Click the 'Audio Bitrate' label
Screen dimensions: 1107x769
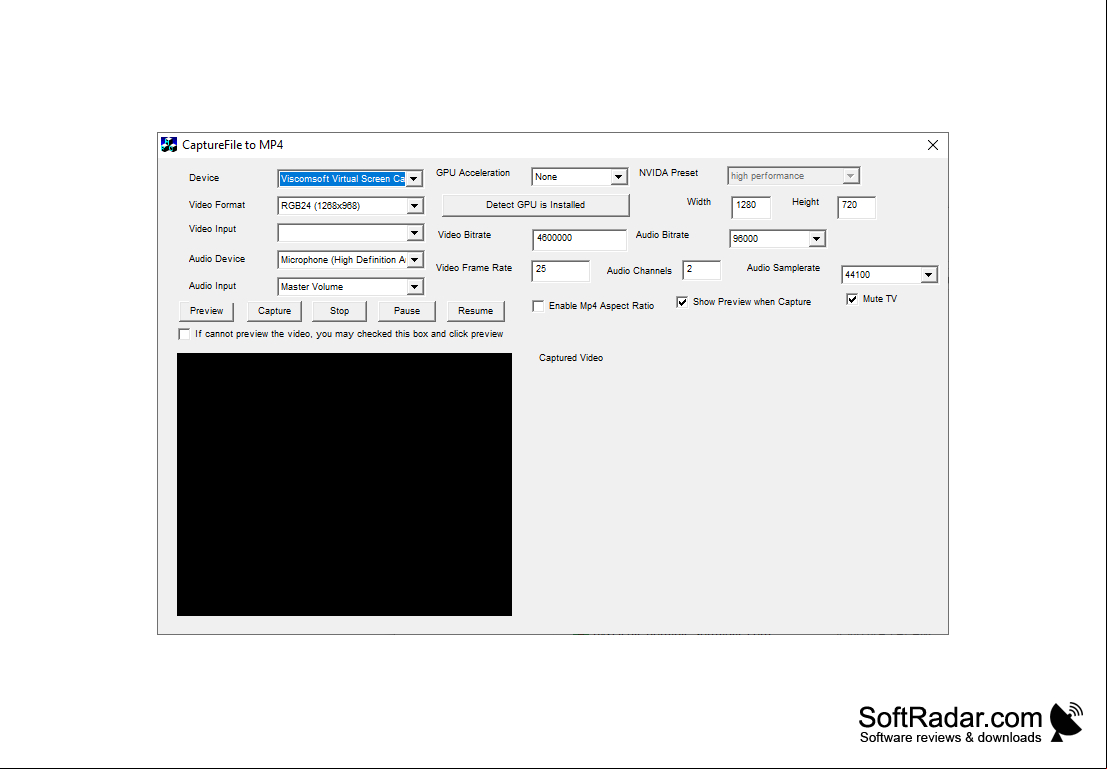click(662, 235)
